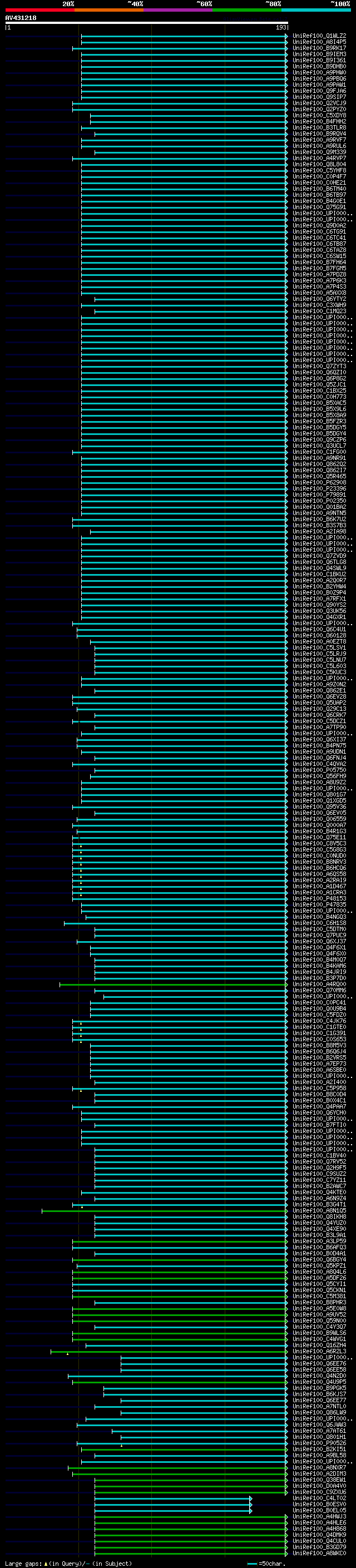Image resolution: width=356 pixels, height=1568 pixels.
Task: Click the query end position 193
Action: click(x=280, y=27)
